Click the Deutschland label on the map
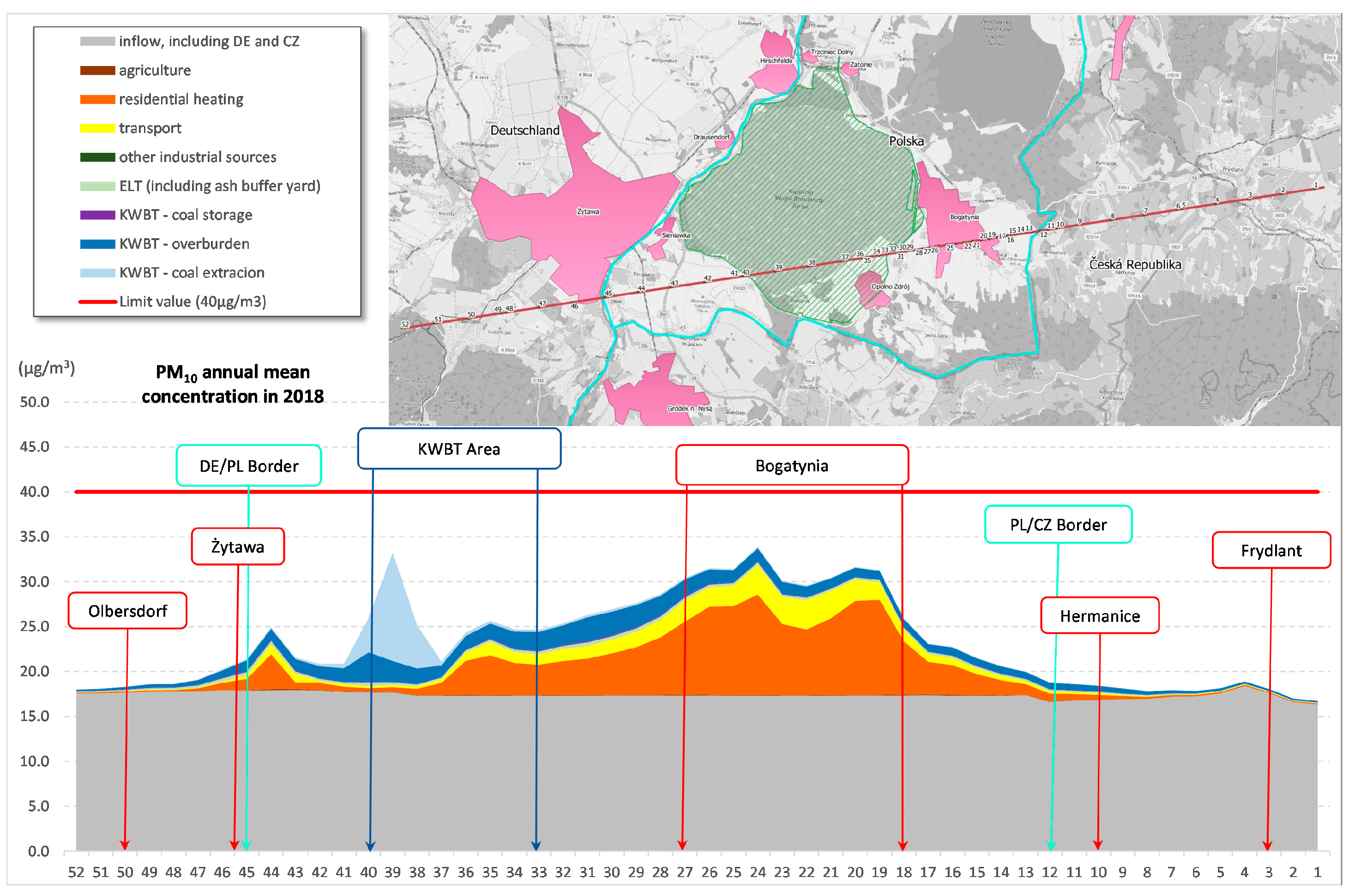This screenshot has height=896, width=1355. (524, 130)
